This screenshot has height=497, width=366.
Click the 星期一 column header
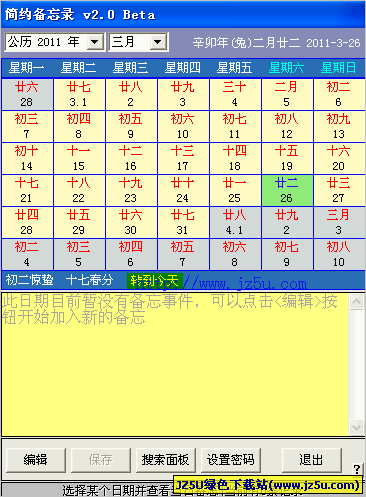point(27,68)
